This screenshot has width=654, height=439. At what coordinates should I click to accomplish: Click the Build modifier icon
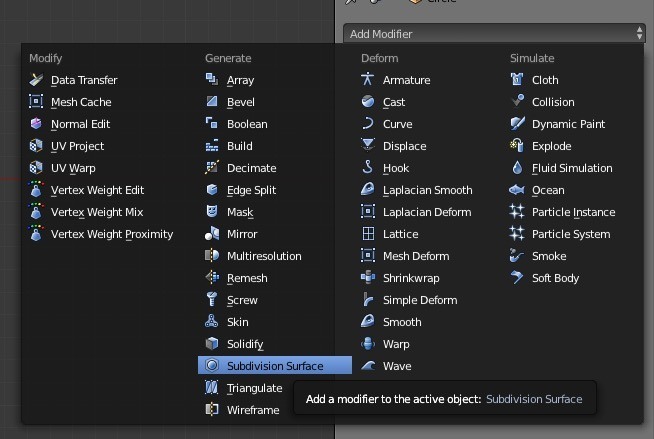tap(212, 146)
